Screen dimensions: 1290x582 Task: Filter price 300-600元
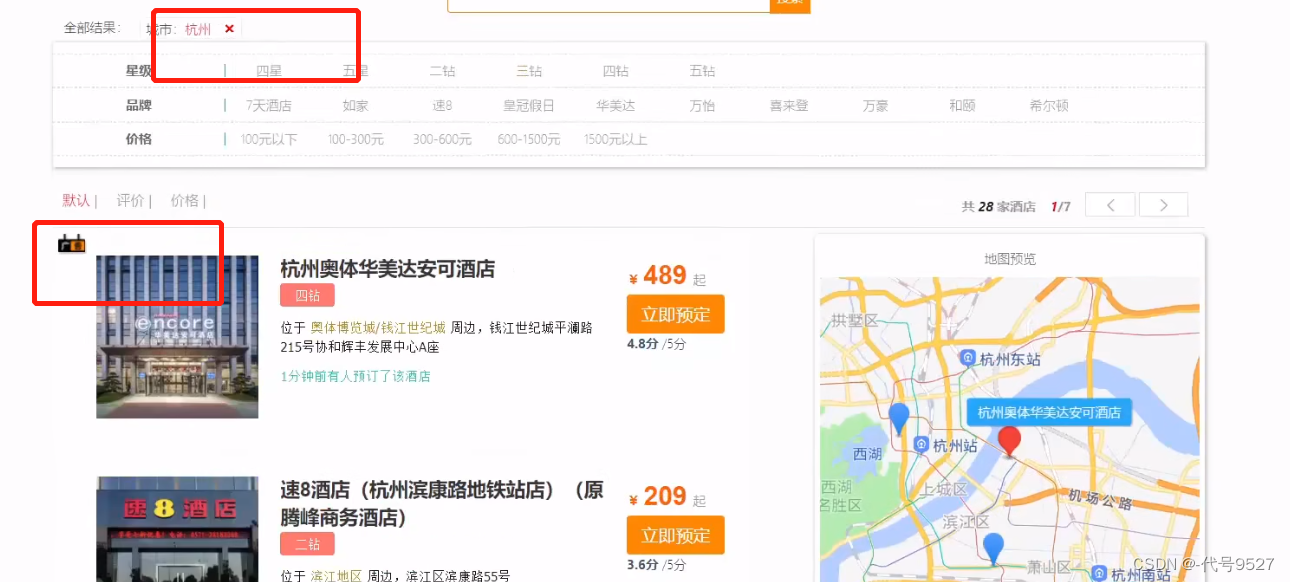coord(442,139)
